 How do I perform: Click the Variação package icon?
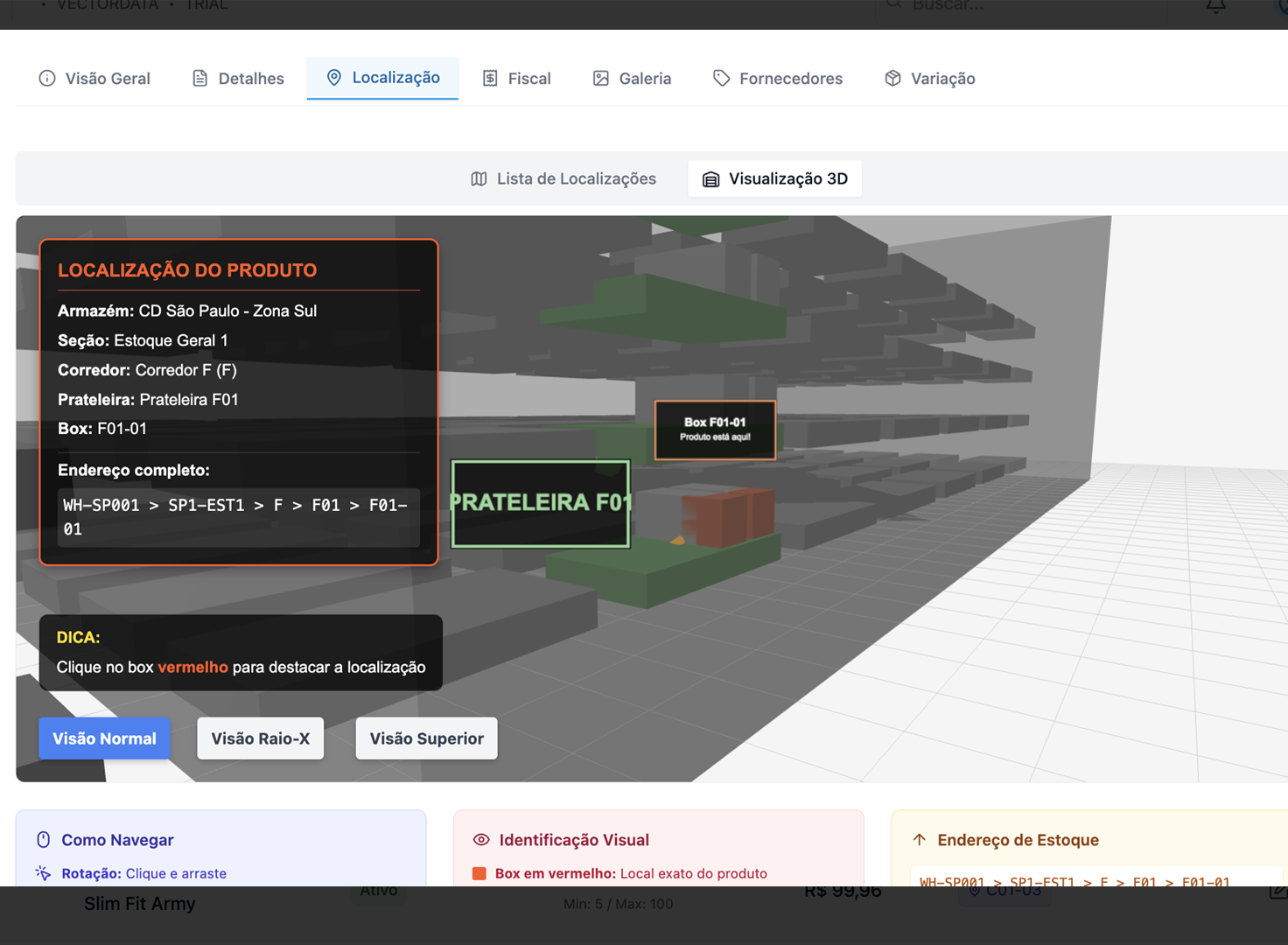[892, 78]
